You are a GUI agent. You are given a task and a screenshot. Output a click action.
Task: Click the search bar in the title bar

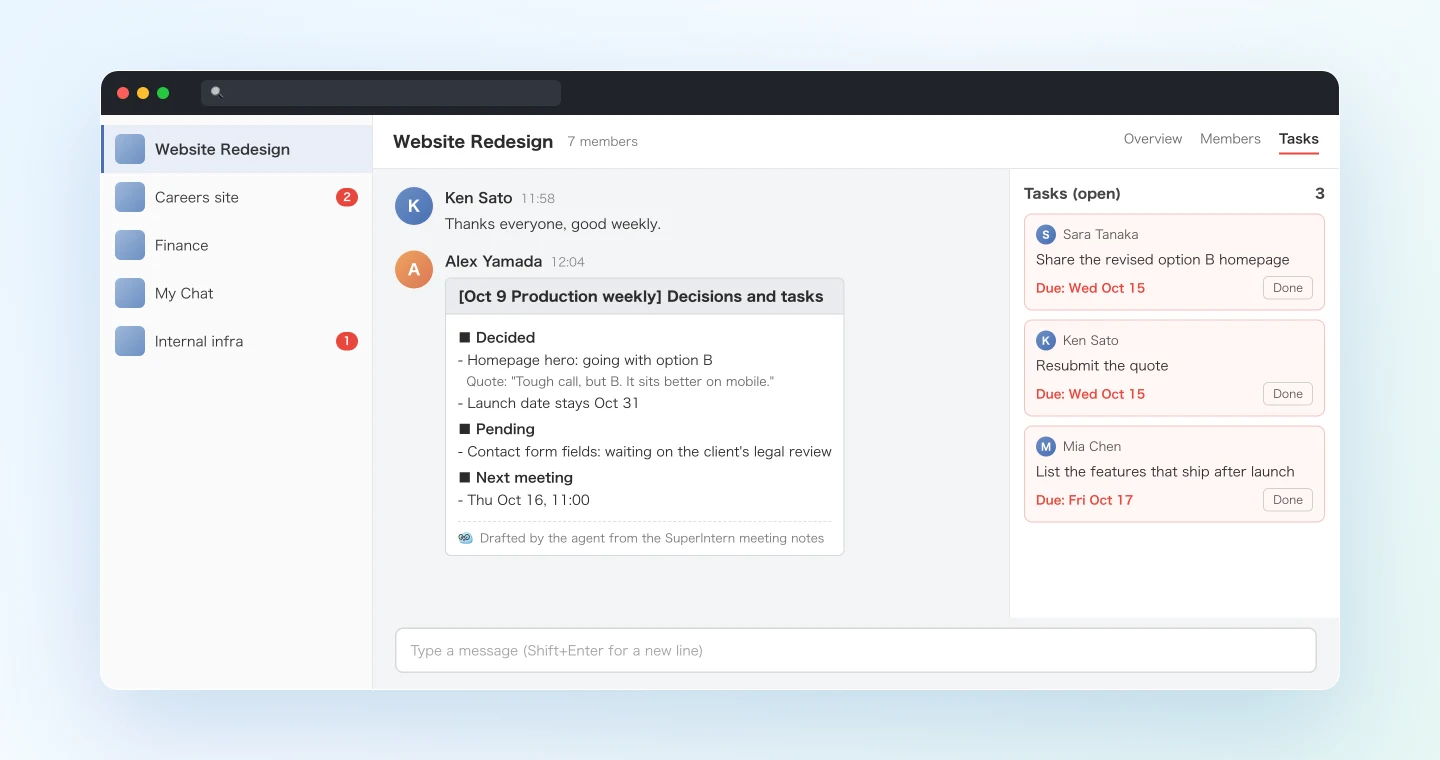(x=381, y=92)
